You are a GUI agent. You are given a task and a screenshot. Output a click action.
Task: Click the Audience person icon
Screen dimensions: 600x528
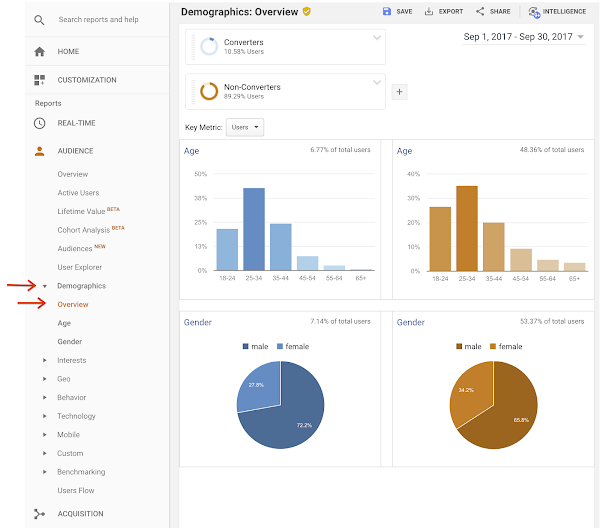[39, 151]
